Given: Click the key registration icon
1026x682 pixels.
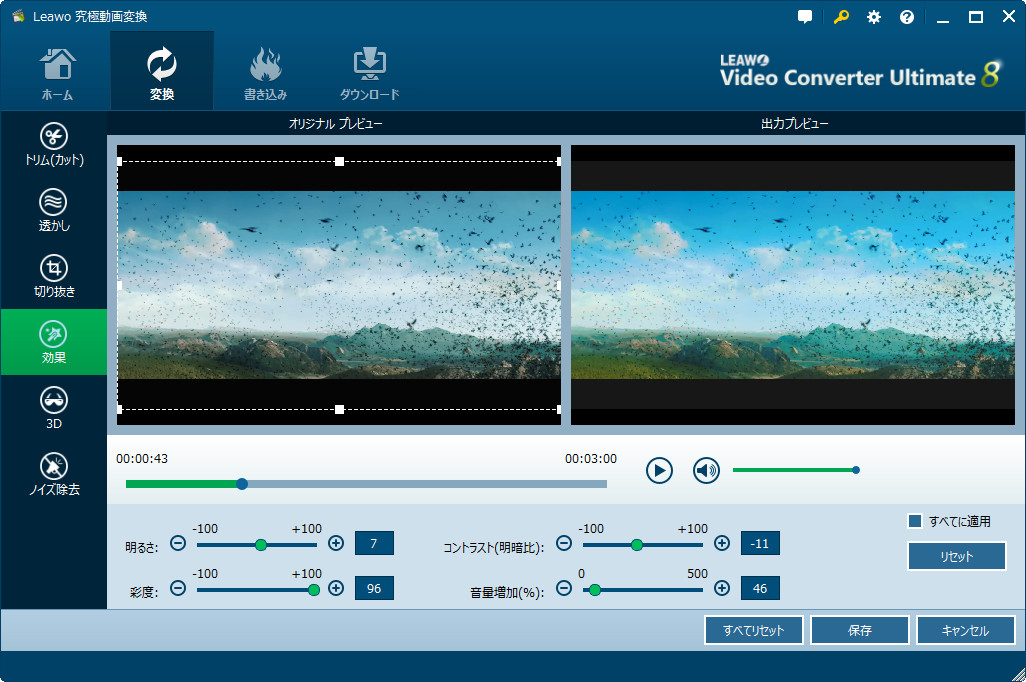Looking at the screenshot, I should click(x=841, y=17).
